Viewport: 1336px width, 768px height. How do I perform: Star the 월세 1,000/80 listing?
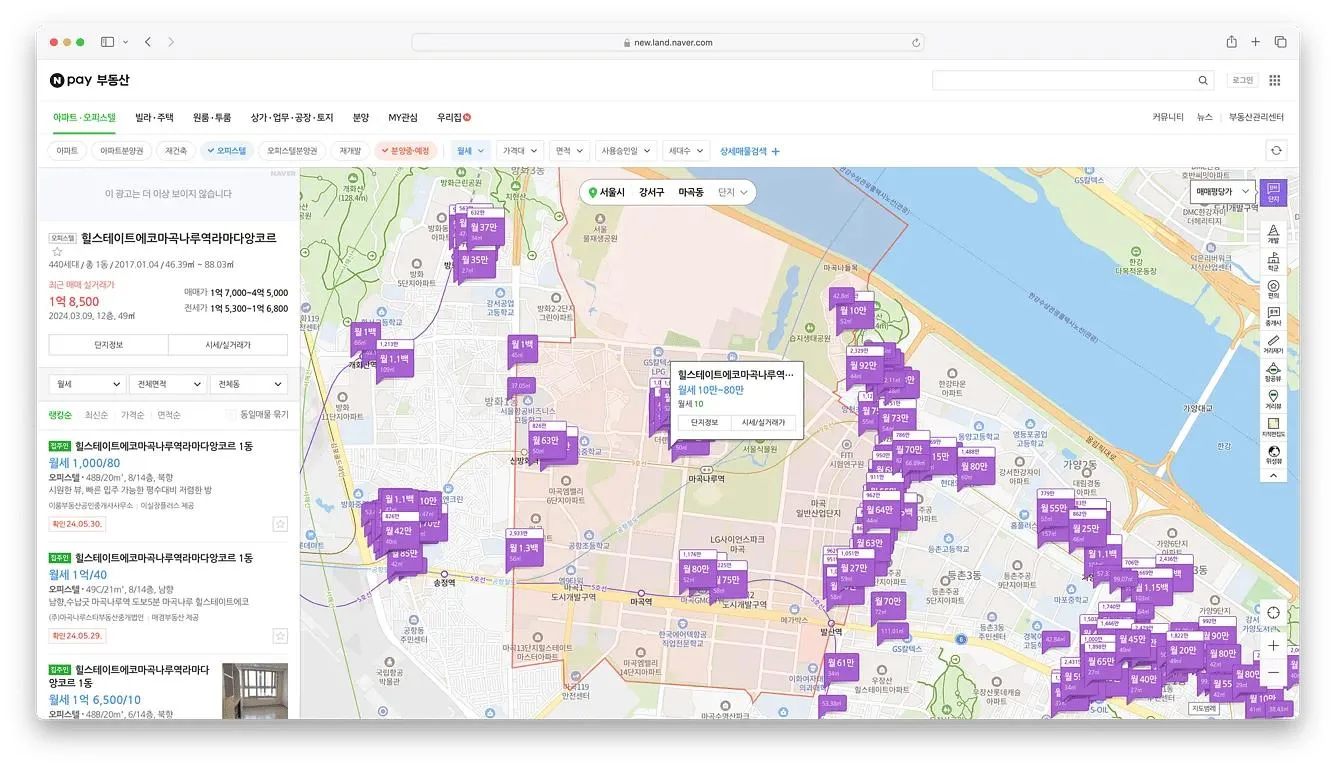[280, 524]
